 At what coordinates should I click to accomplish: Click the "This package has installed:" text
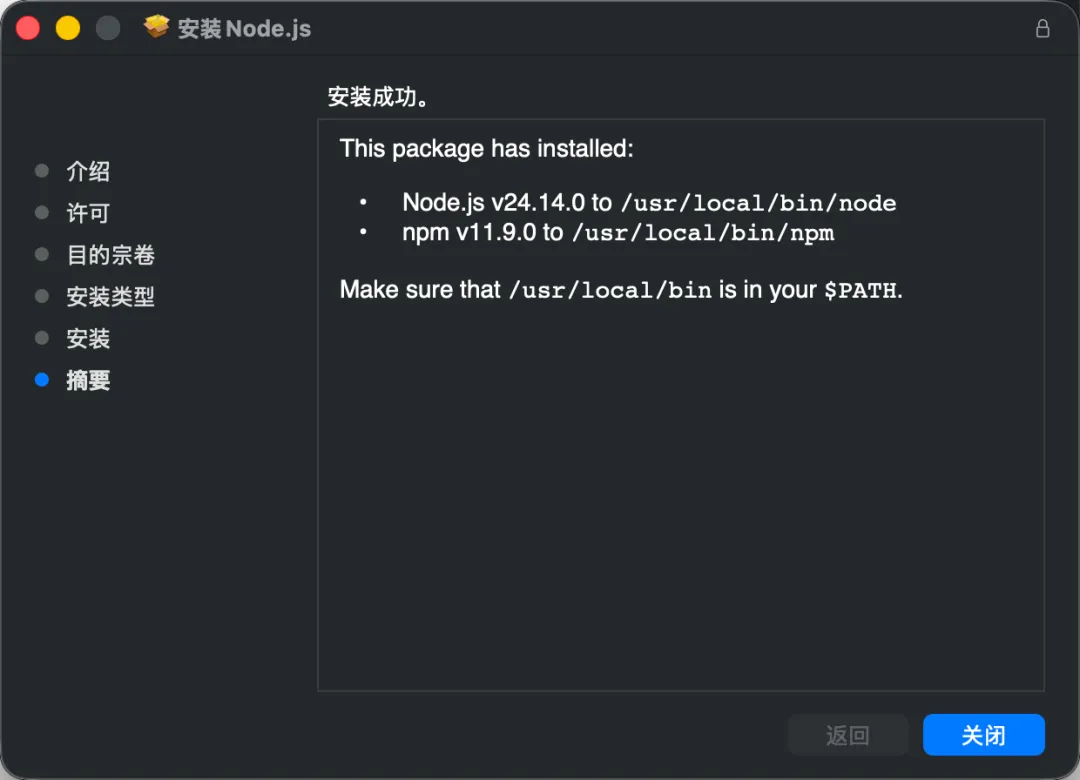coord(487,149)
